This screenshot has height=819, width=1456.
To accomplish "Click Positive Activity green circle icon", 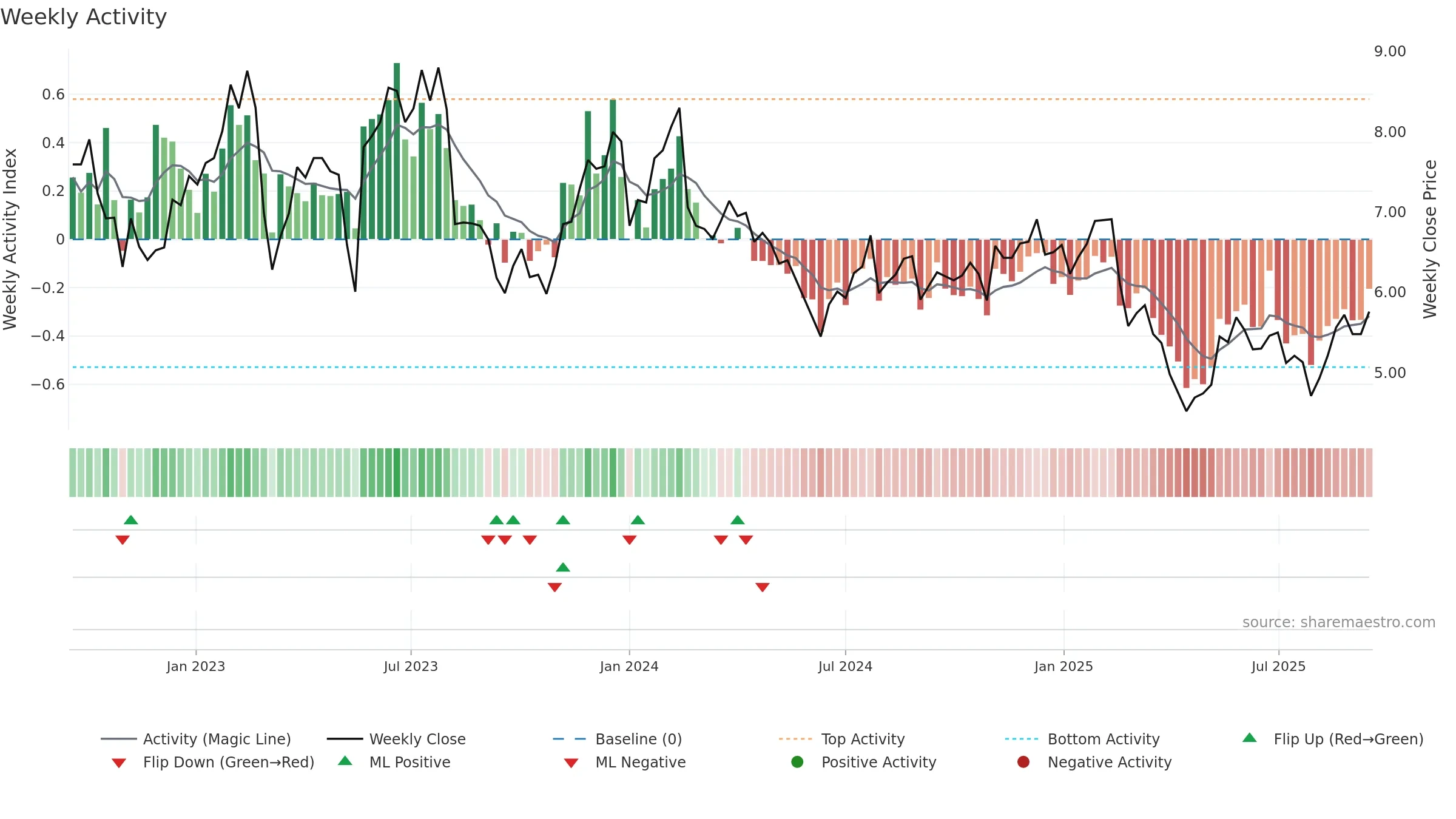I will (x=797, y=761).
